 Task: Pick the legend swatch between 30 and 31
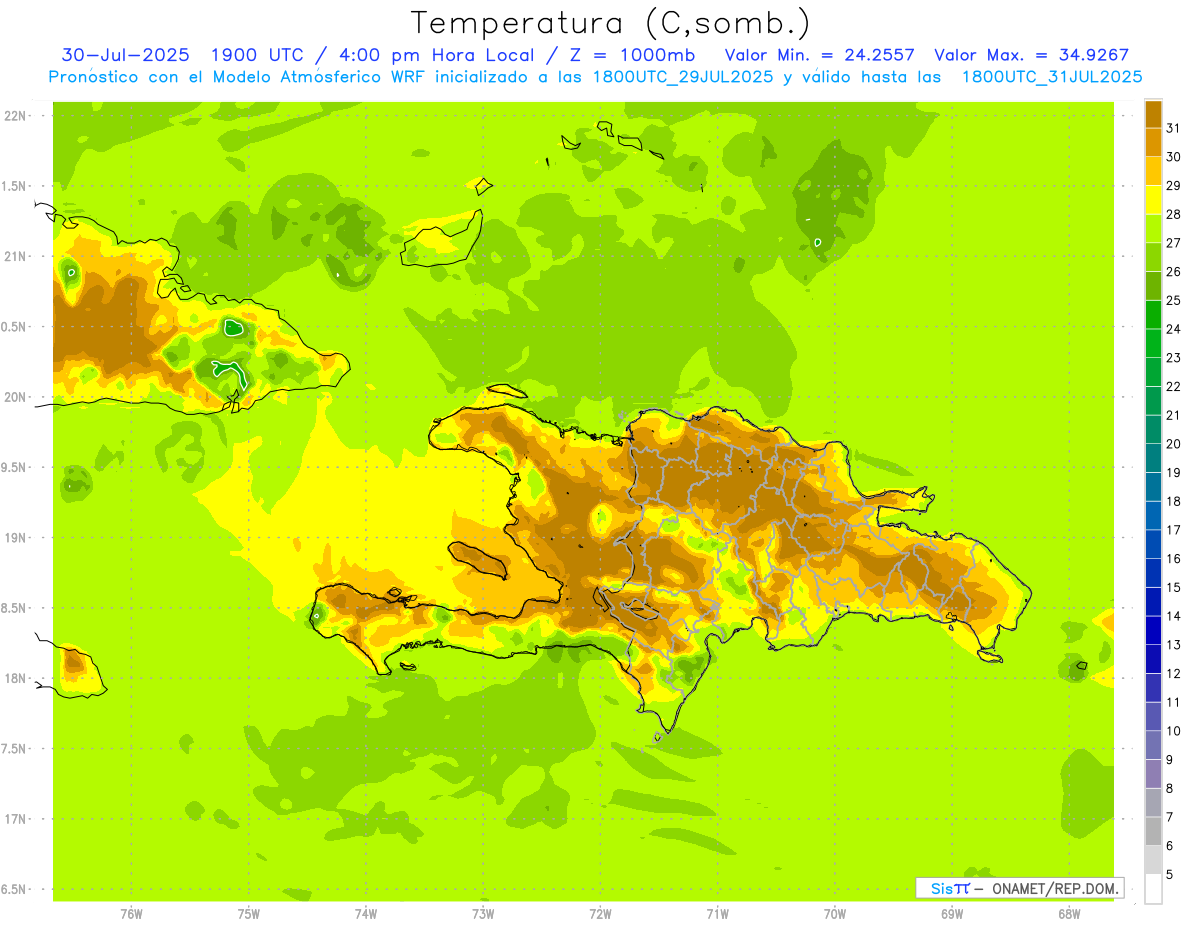point(1153,142)
